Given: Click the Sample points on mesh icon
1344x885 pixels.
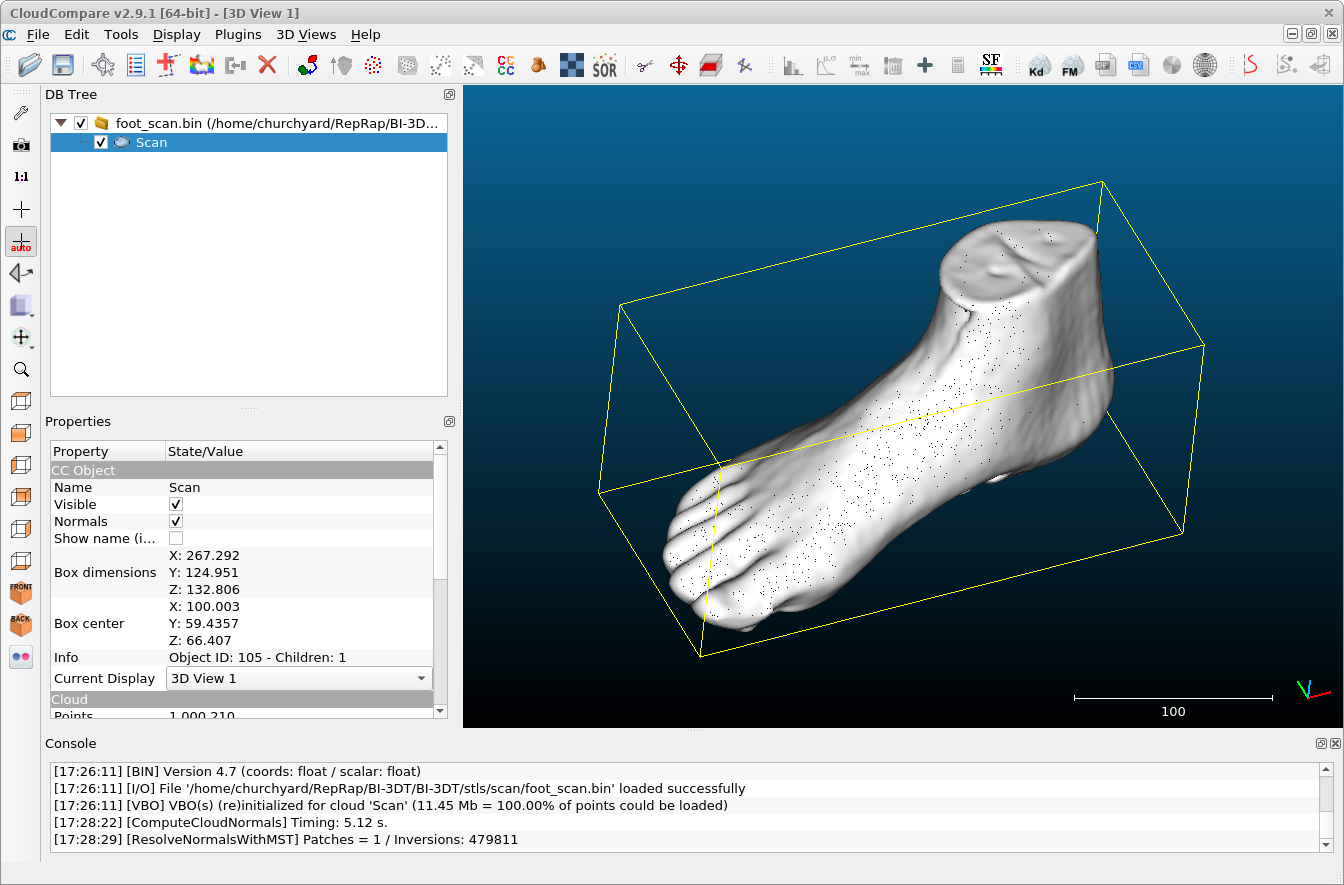Looking at the screenshot, I should [407, 66].
